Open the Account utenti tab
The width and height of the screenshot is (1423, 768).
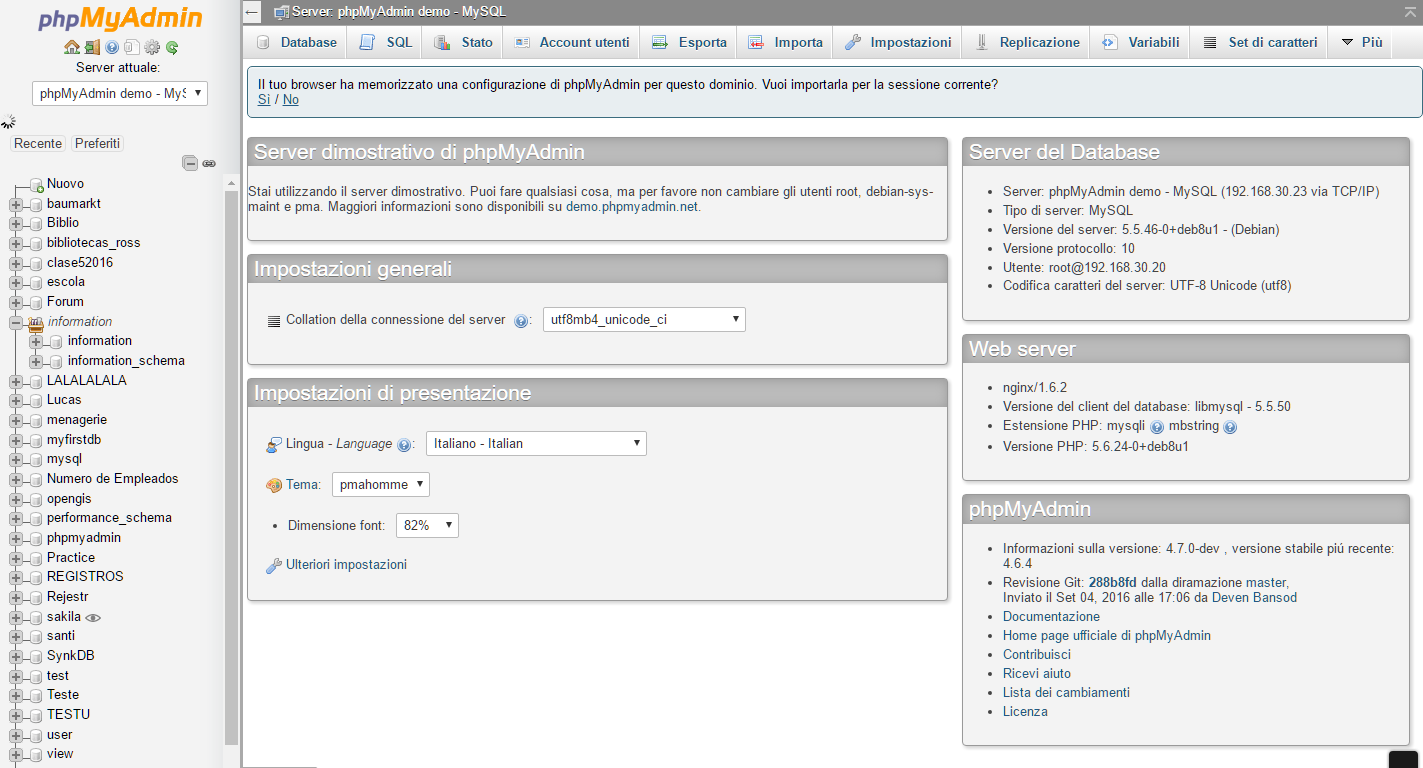coord(571,42)
